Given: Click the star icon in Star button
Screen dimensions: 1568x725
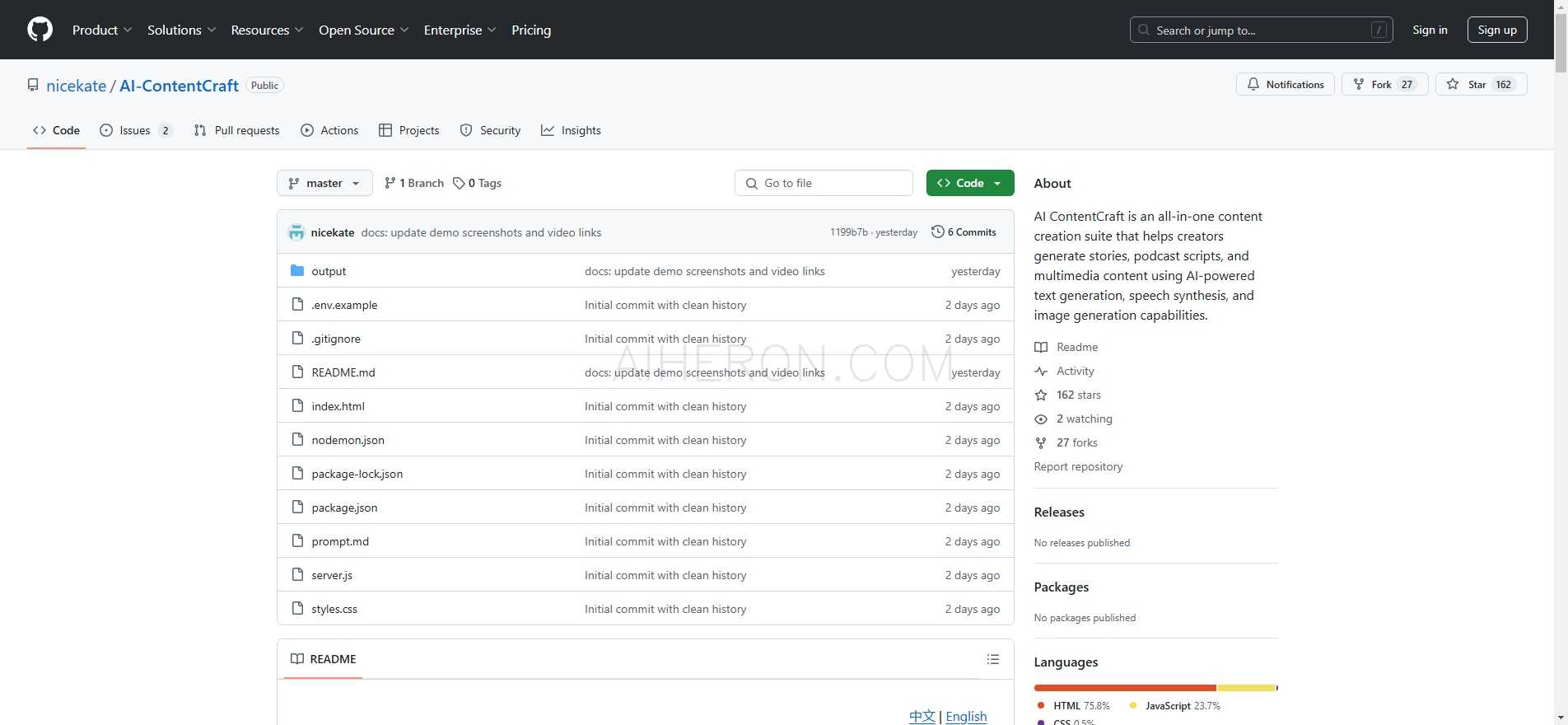Looking at the screenshot, I should [1453, 84].
